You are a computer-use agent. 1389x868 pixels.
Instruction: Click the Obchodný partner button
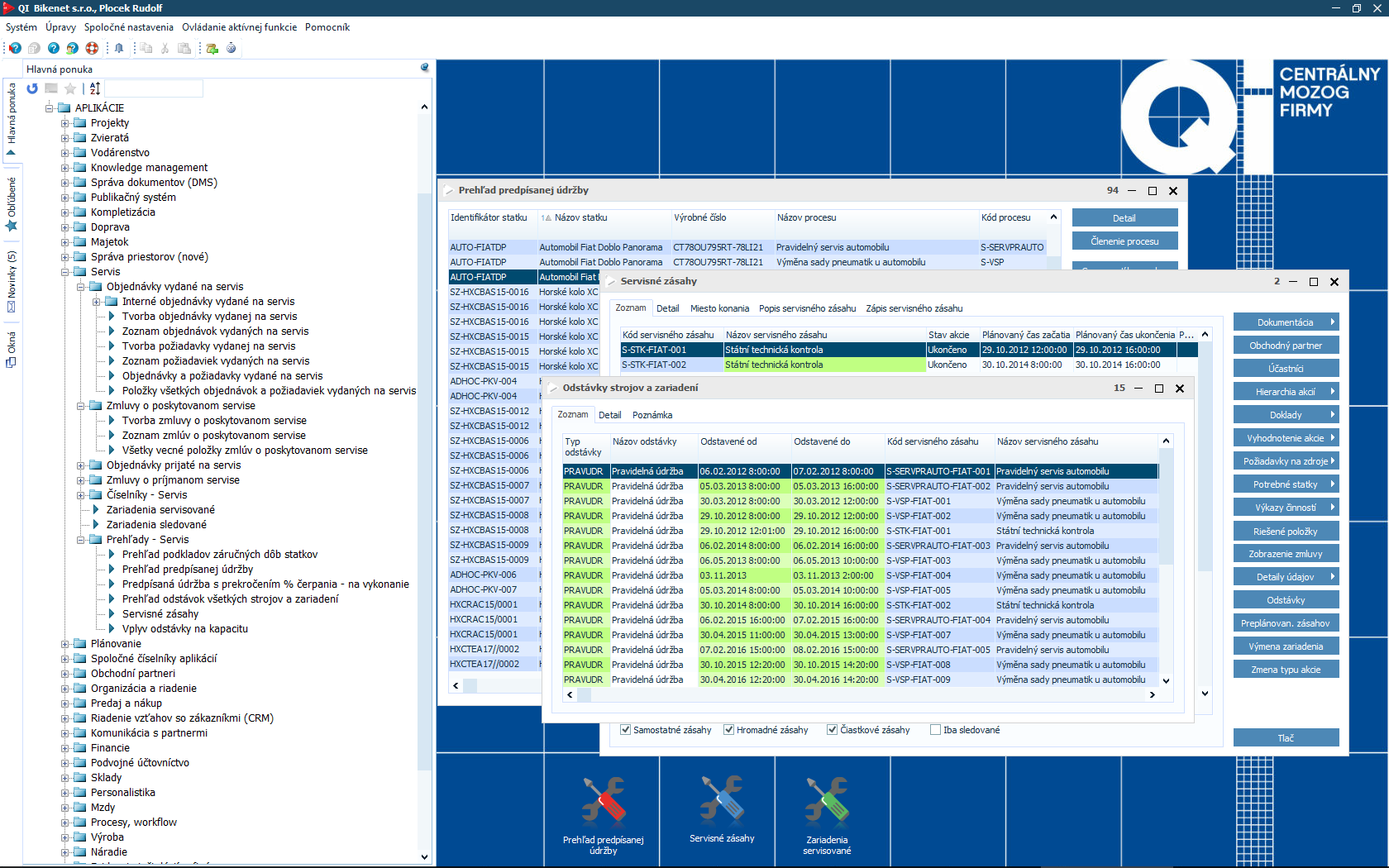point(1286,346)
